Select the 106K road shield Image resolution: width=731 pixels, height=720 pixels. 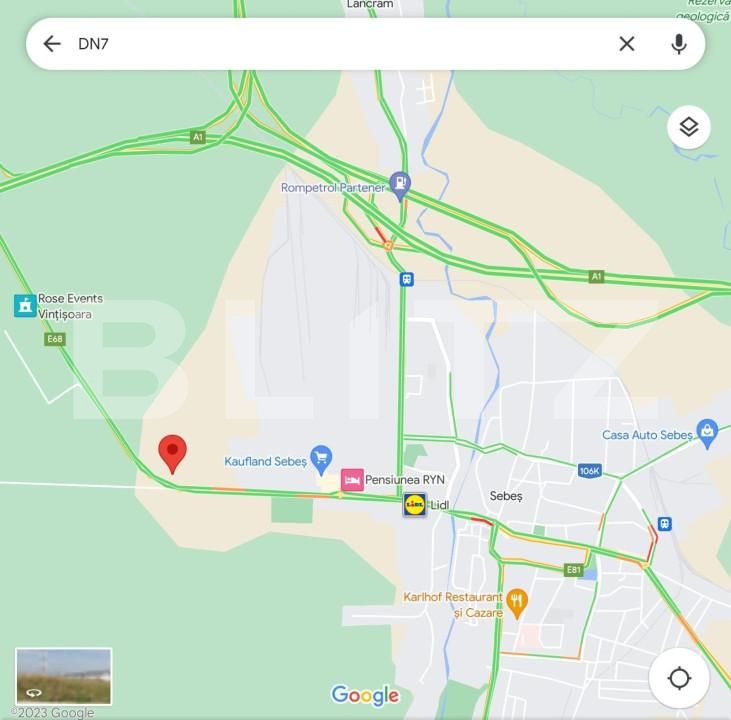click(x=589, y=471)
